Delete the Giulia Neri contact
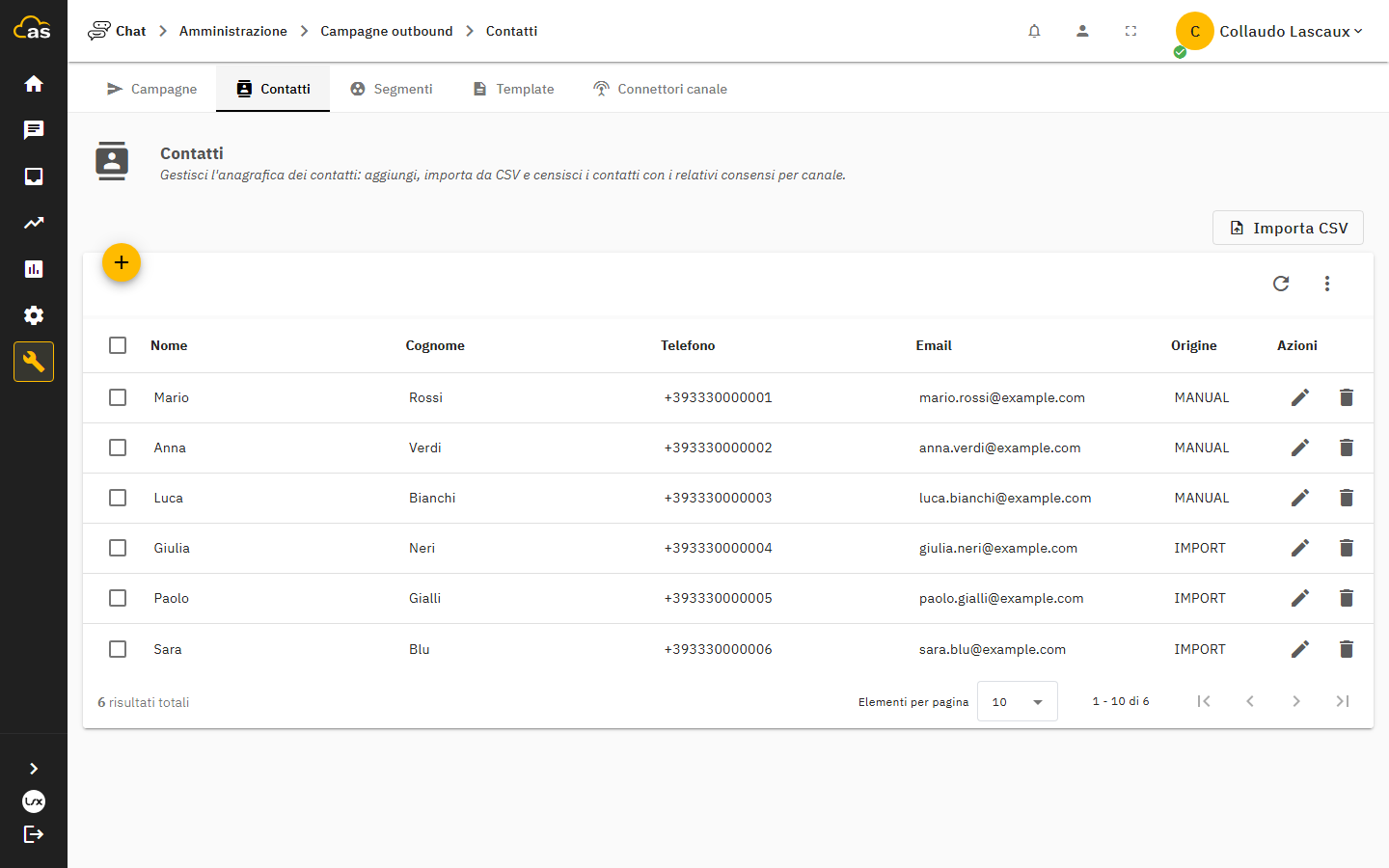Screen dimensions: 1389x868 tap(1347, 548)
